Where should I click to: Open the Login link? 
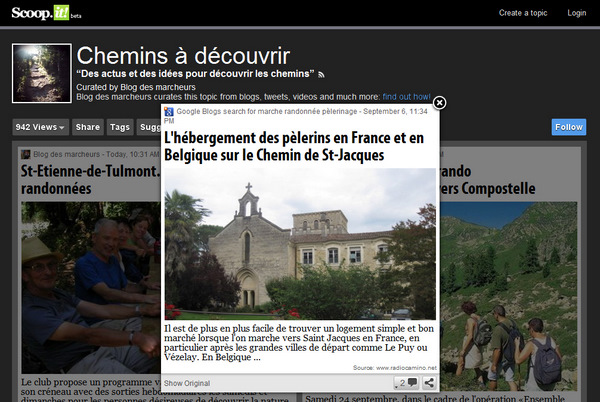(577, 13)
